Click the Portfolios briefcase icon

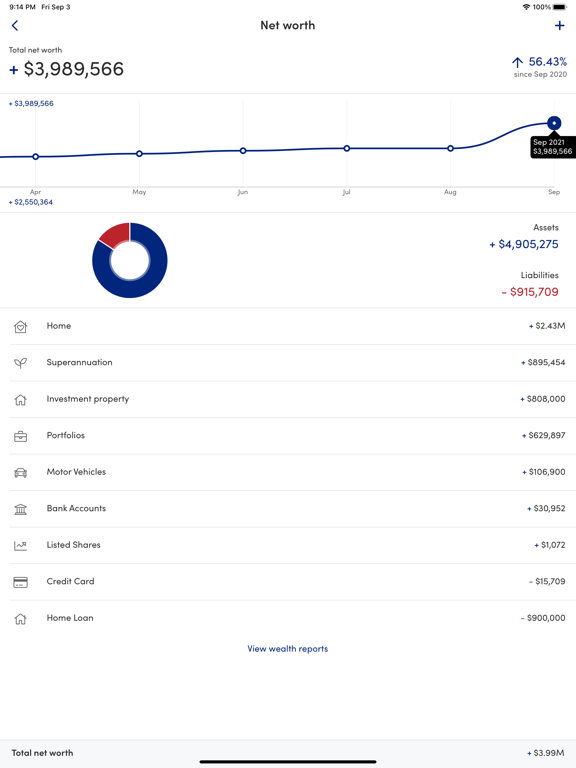(21, 436)
